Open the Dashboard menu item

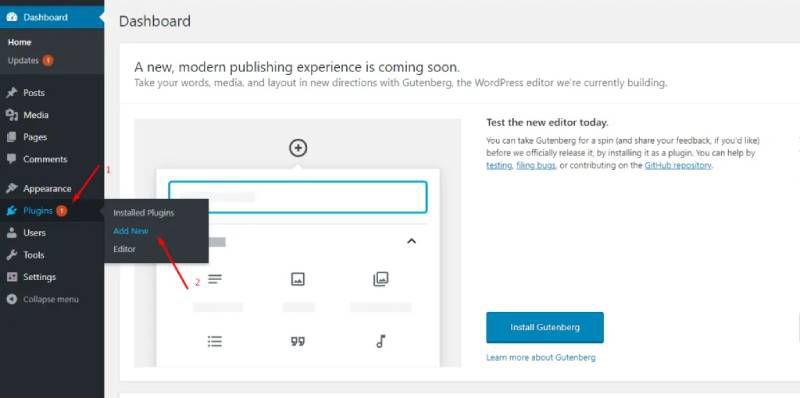[x=52, y=17]
